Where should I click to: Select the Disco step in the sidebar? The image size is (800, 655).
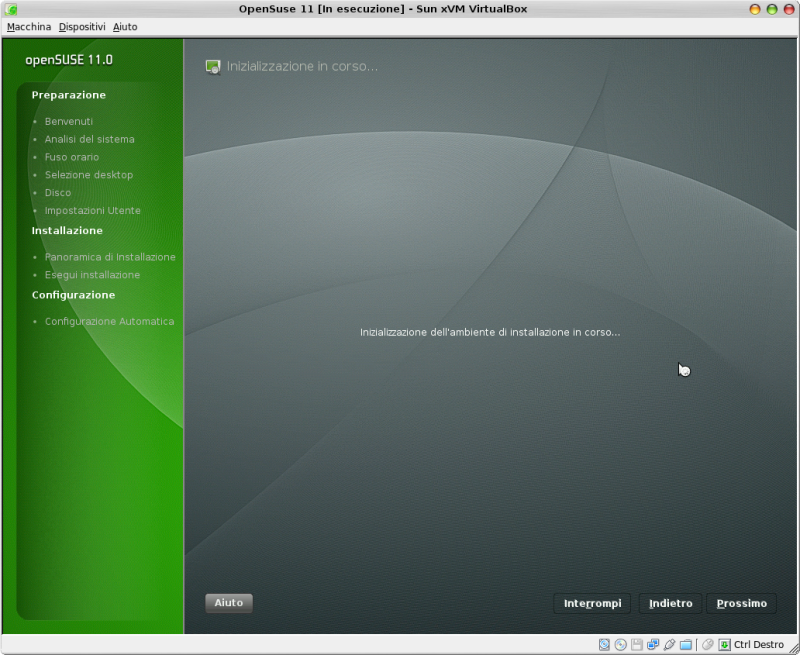(x=58, y=193)
